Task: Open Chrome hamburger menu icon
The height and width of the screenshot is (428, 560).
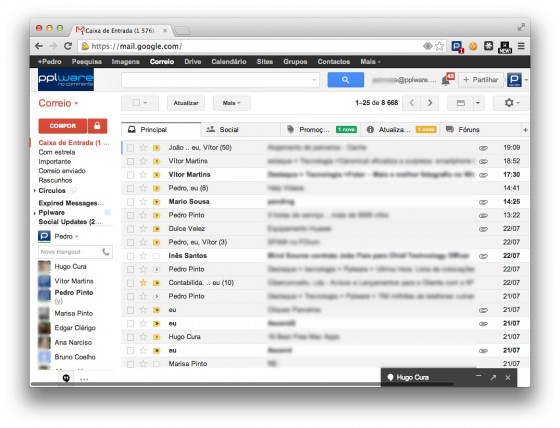Action: coord(521,46)
